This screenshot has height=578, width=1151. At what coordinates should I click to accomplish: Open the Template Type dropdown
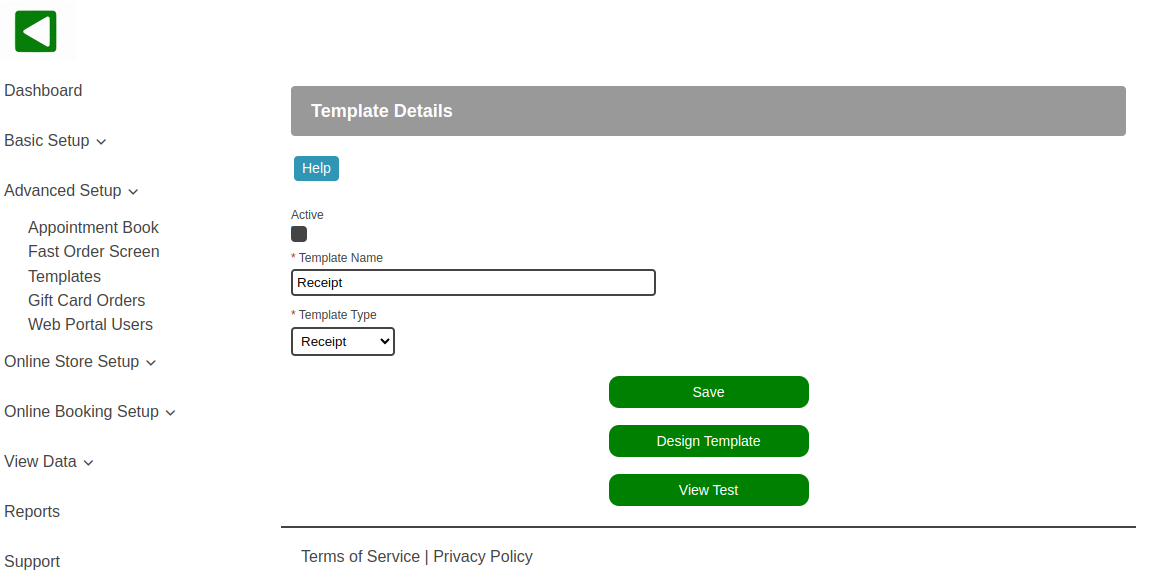coord(343,342)
